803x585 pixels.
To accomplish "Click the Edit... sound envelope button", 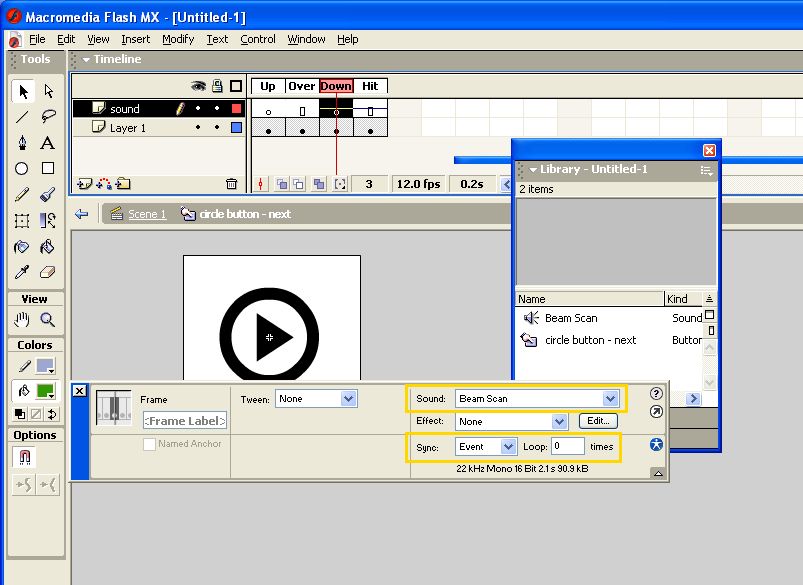I will click(x=598, y=421).
